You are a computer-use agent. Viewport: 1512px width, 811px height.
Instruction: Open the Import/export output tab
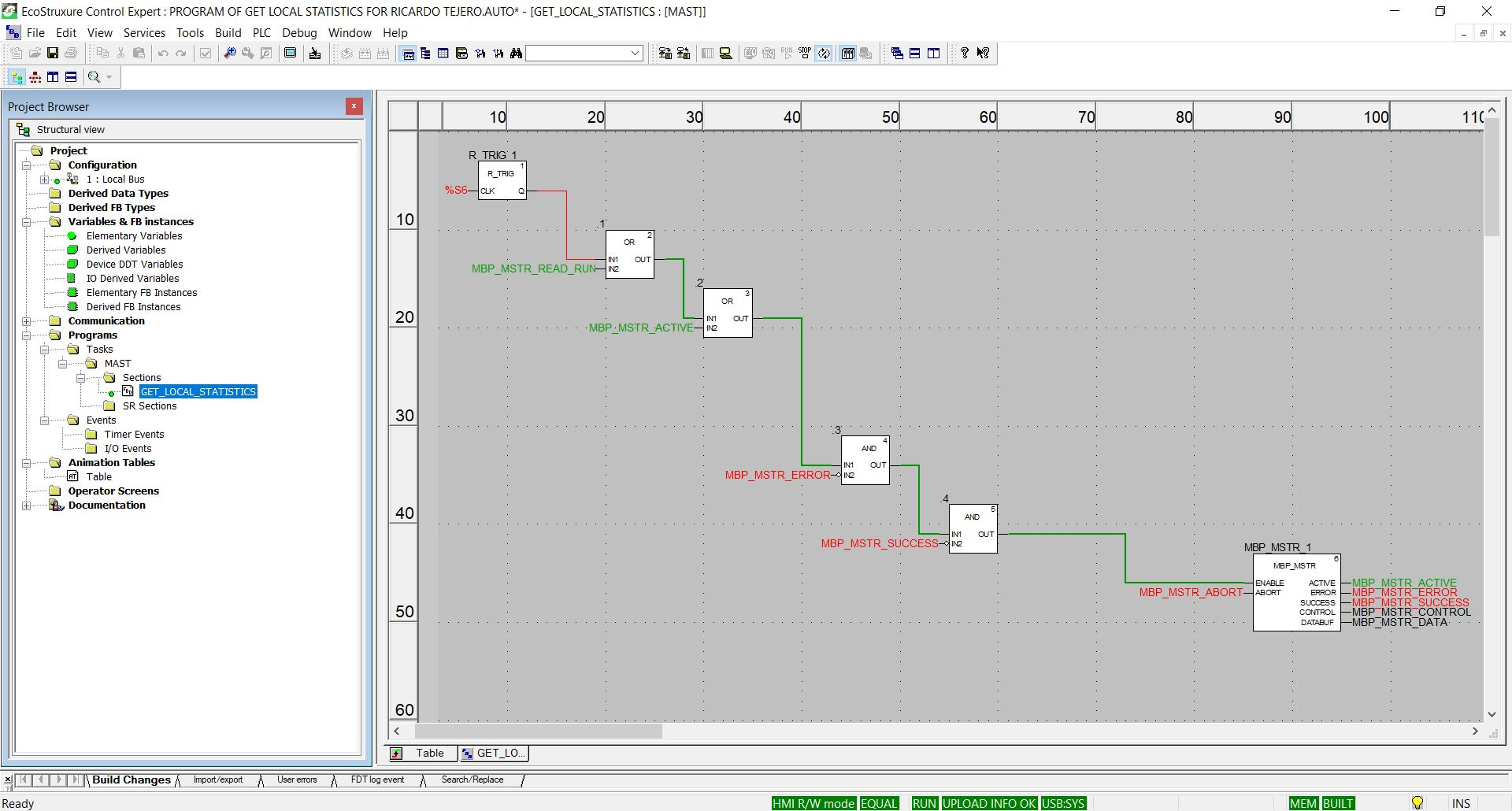click(218, 780)
